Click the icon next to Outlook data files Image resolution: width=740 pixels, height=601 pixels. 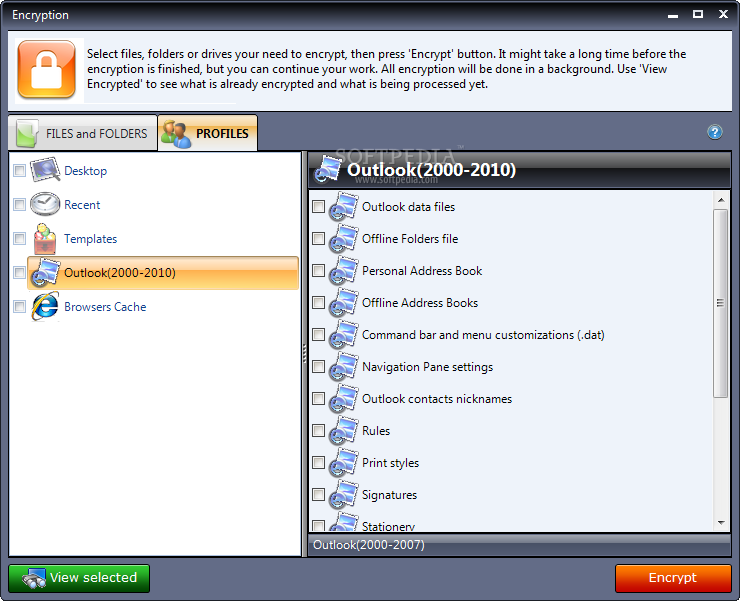tap(344, 207)
